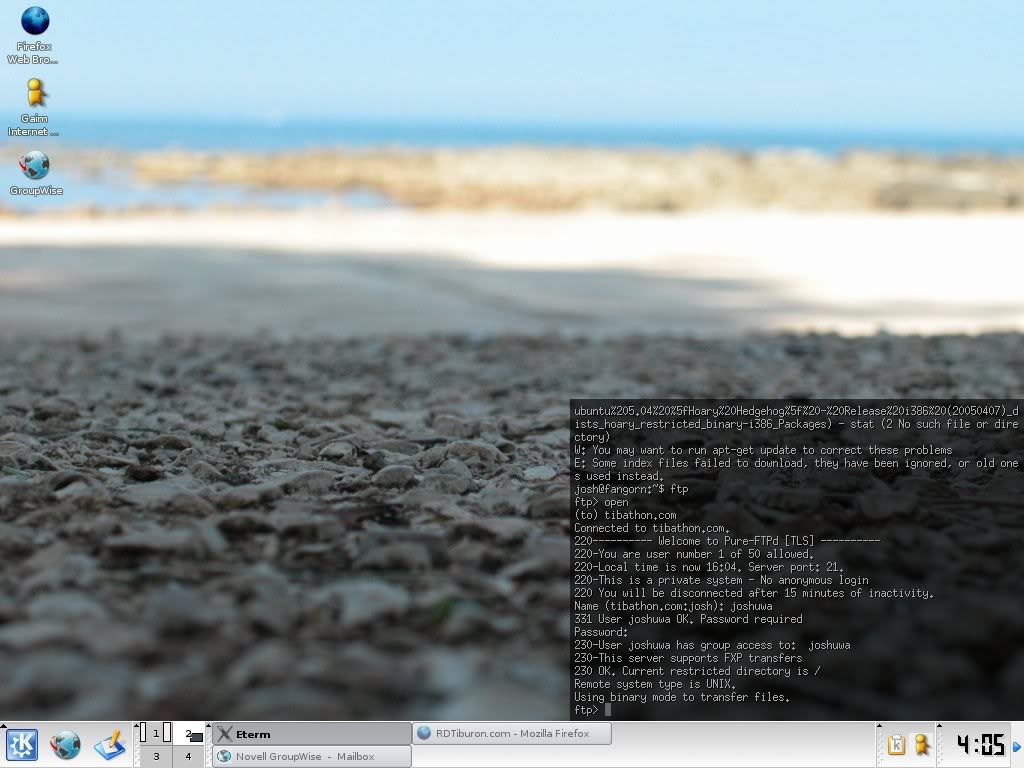This screenshot has height=768, width=1024.
Task: Launch Gaim Internet Messenger from the desktop
Action: coord(34,107)
